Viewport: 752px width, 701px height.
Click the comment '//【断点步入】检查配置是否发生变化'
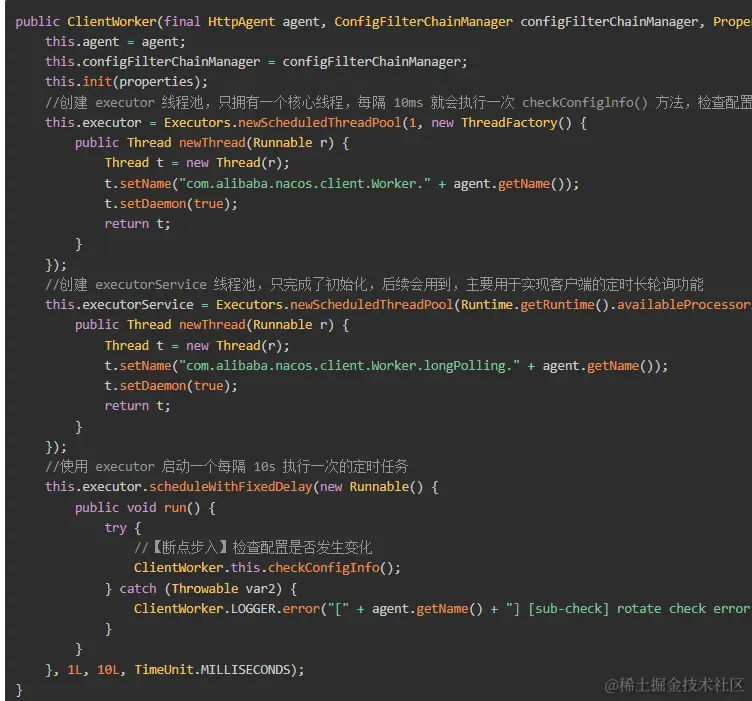point(253,548)
